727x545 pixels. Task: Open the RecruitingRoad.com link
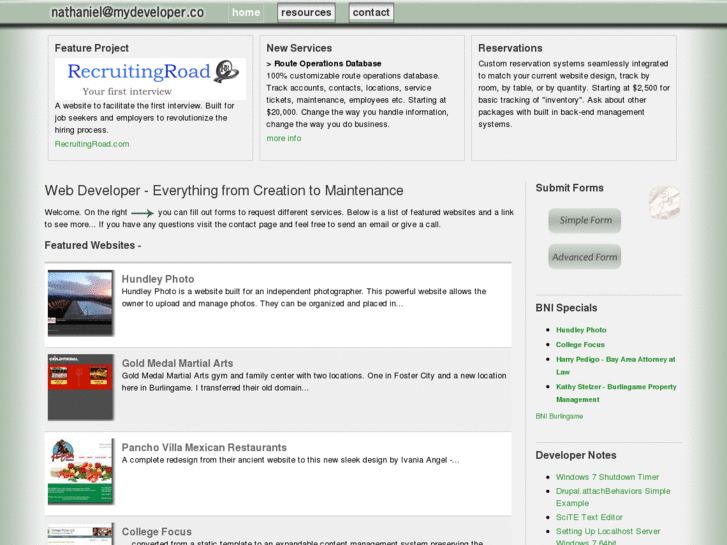click(x=92, y=144)
